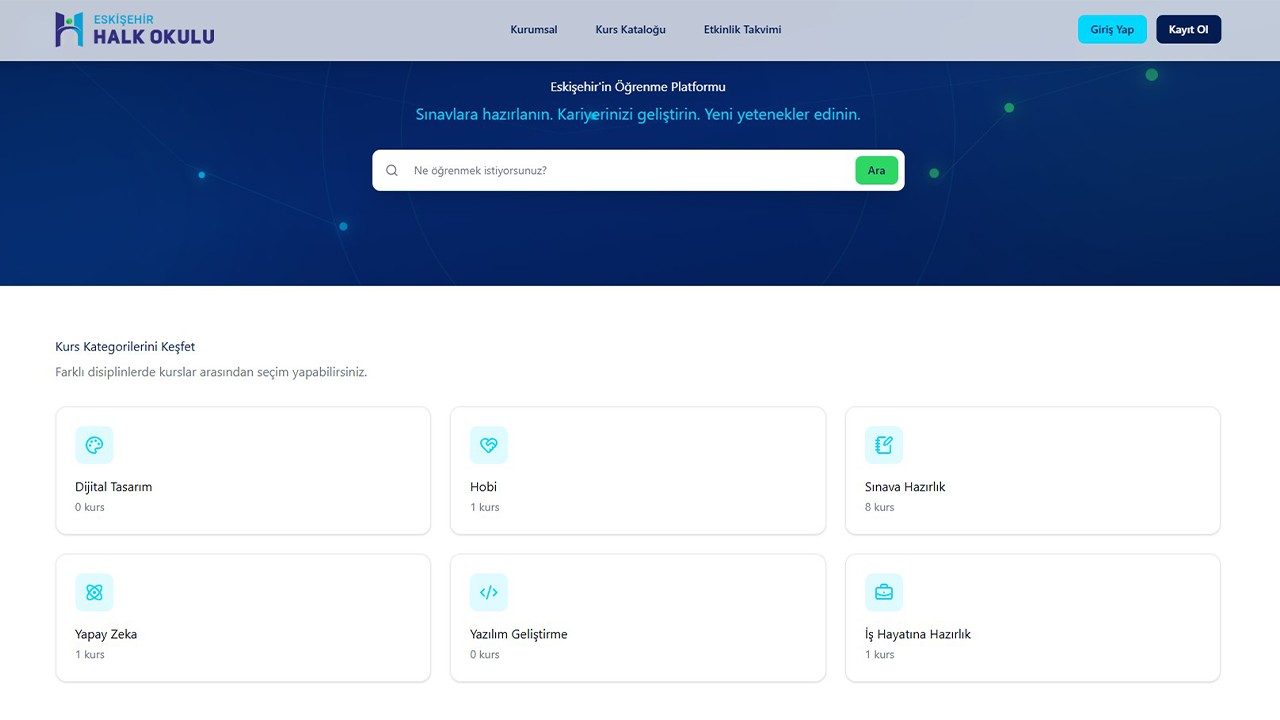Click the briefcase icon for İş Hayatına Hazırlık

coord(884,593)
